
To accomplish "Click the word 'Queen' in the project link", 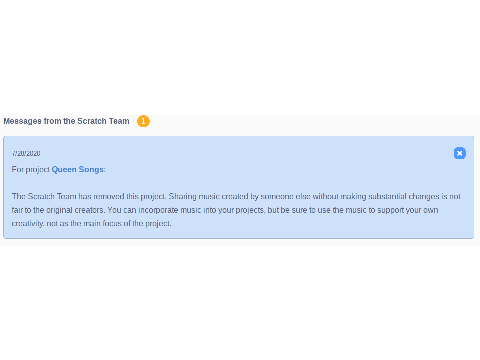I will point(64,169).
